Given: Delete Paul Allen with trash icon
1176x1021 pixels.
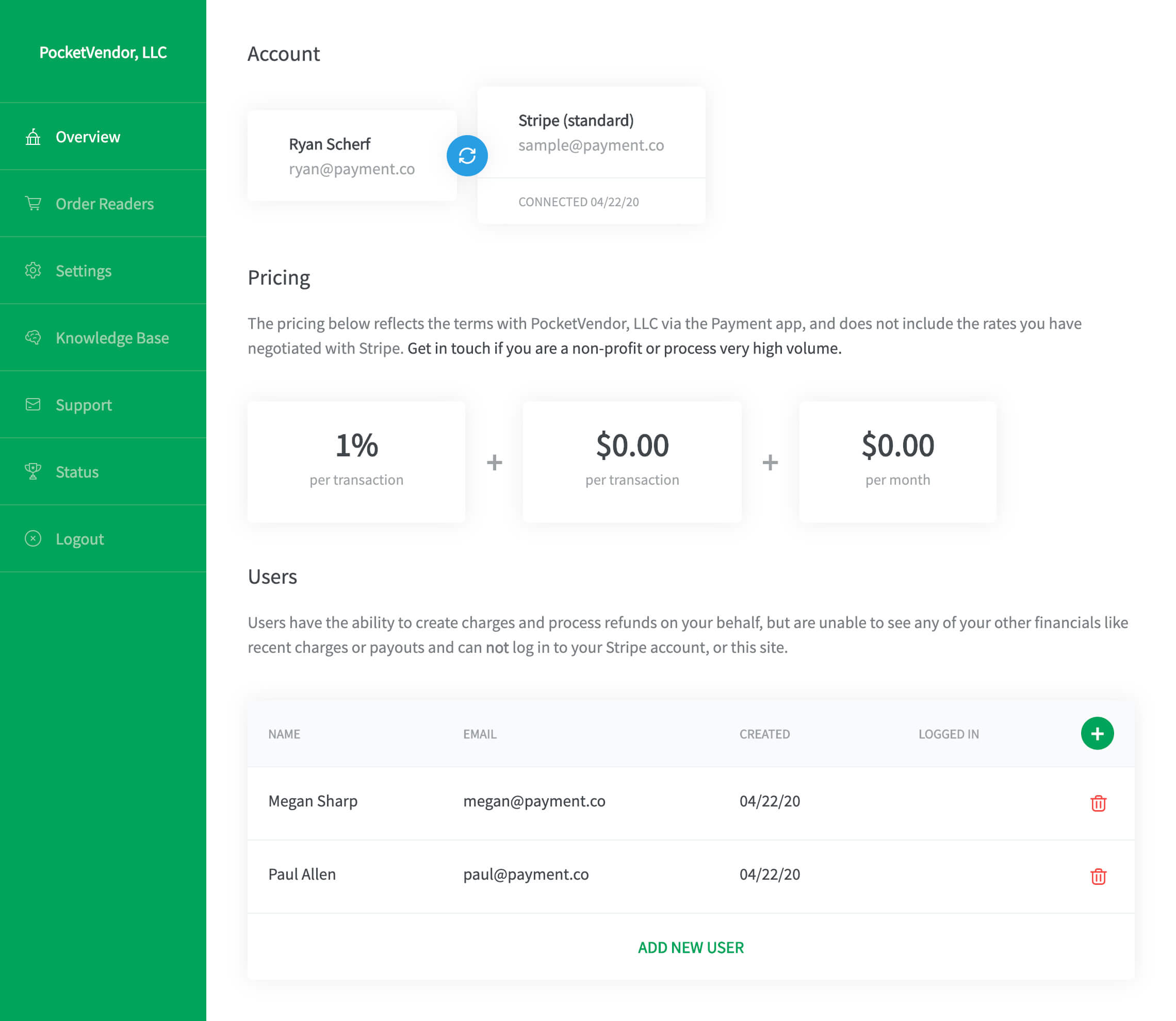Looking at the screenshot, I should point(1098,876).
